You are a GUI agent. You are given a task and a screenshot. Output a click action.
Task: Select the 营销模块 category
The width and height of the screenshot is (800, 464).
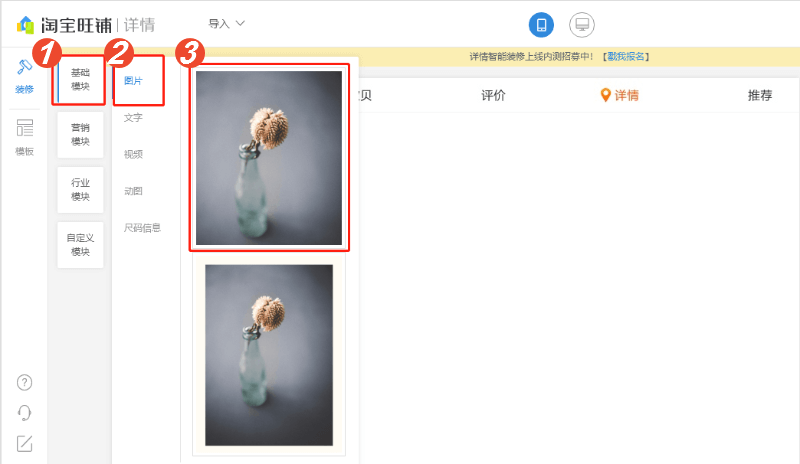pos(80,135)
